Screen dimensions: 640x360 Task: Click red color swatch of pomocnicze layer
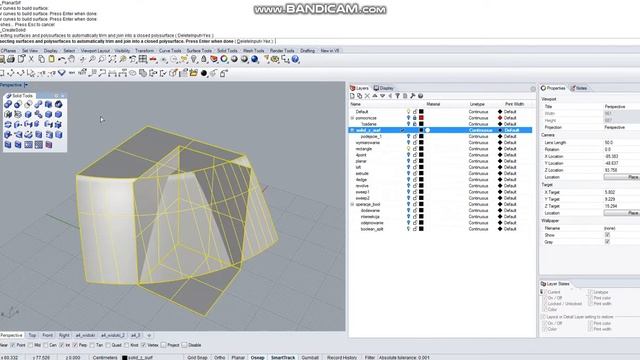421,118
